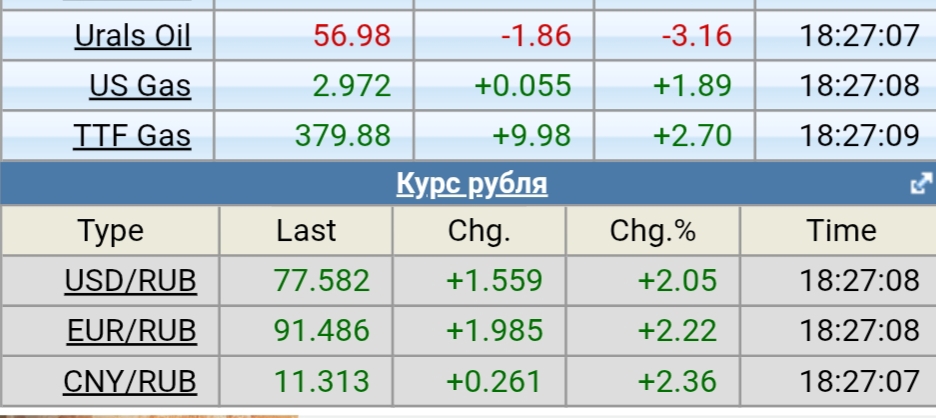Click the Type column header
936x418 pixels.
111,231
